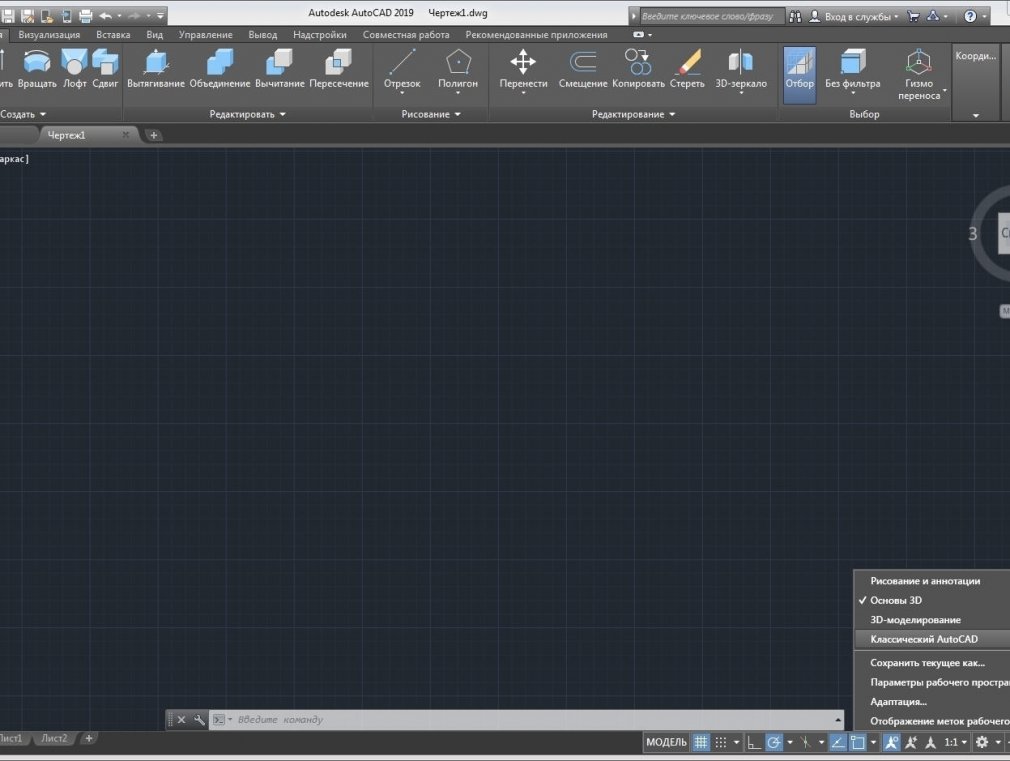Add a new layout with plus button
The width and height of the screenshot is (1010, 761).
pos(89,738)
